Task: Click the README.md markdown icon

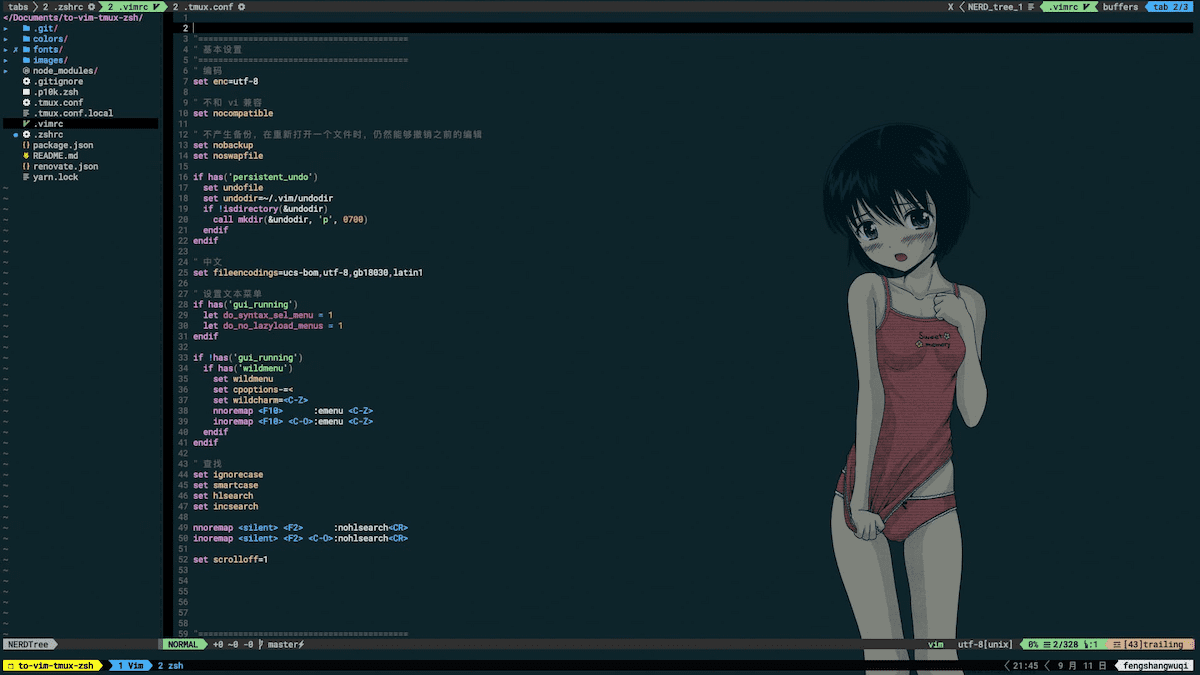Action: (26, 156)
